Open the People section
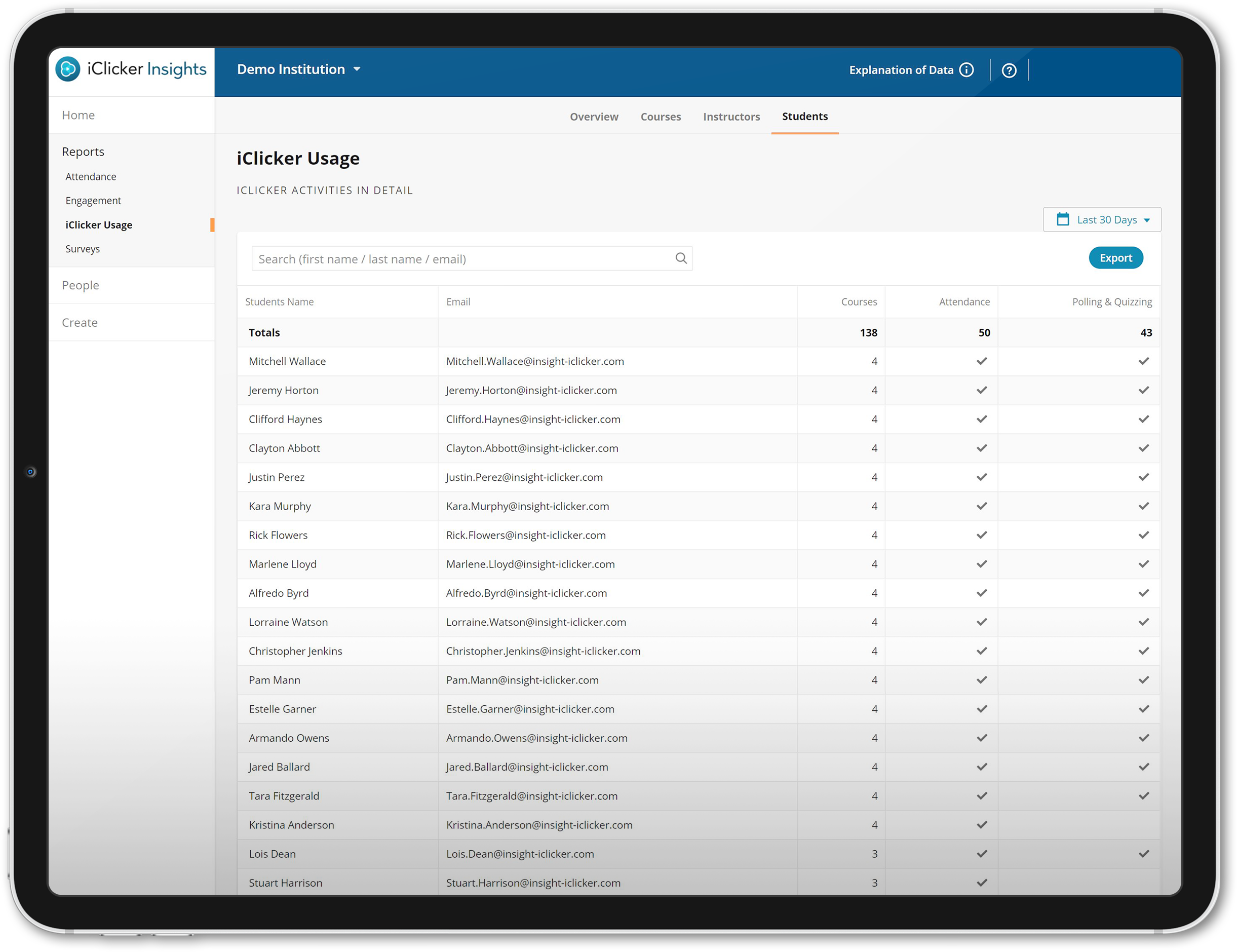This screenshot has width=1237, height=952. [81, 285]
